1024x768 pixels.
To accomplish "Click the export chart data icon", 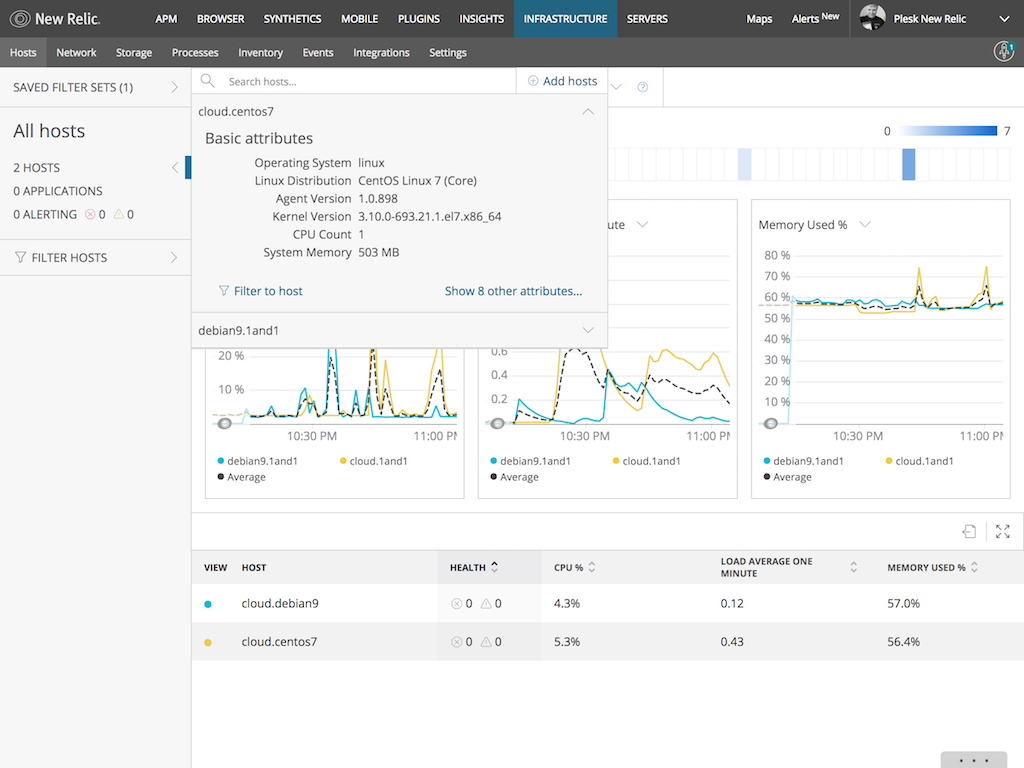I will pos(968,531).
